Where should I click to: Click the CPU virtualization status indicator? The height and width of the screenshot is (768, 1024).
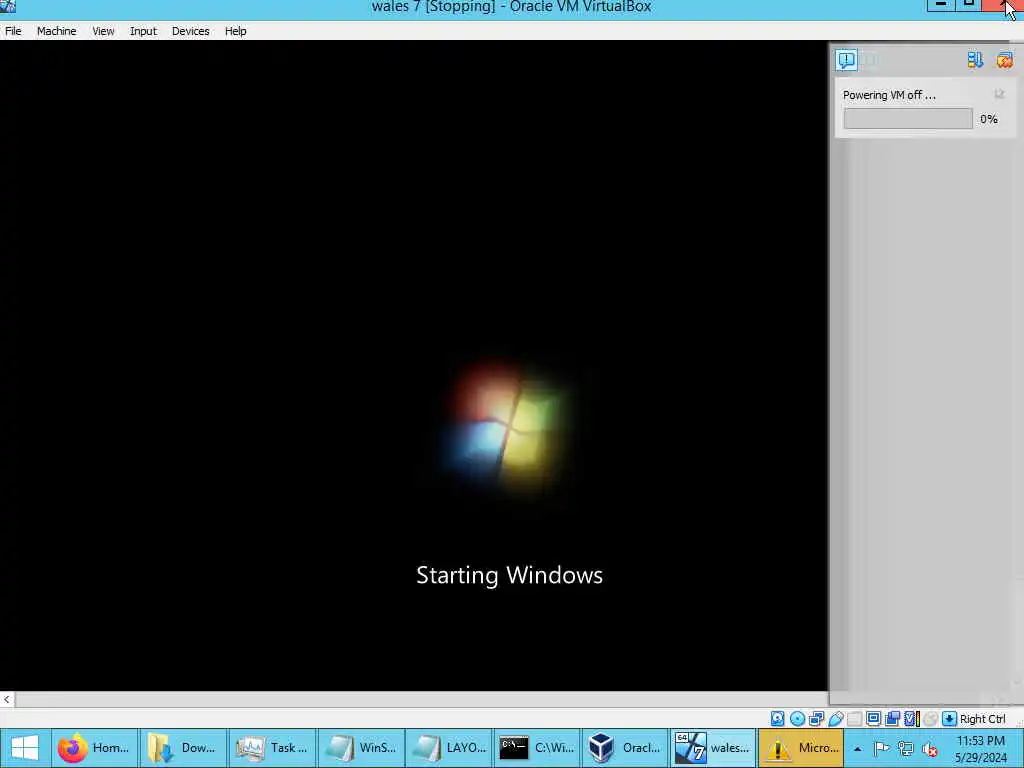pyautogui.click(x=911, y=718)
